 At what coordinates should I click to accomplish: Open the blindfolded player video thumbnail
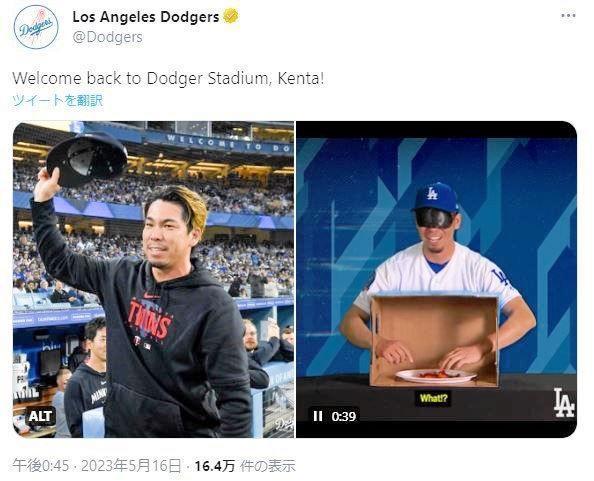click(436, 280)
